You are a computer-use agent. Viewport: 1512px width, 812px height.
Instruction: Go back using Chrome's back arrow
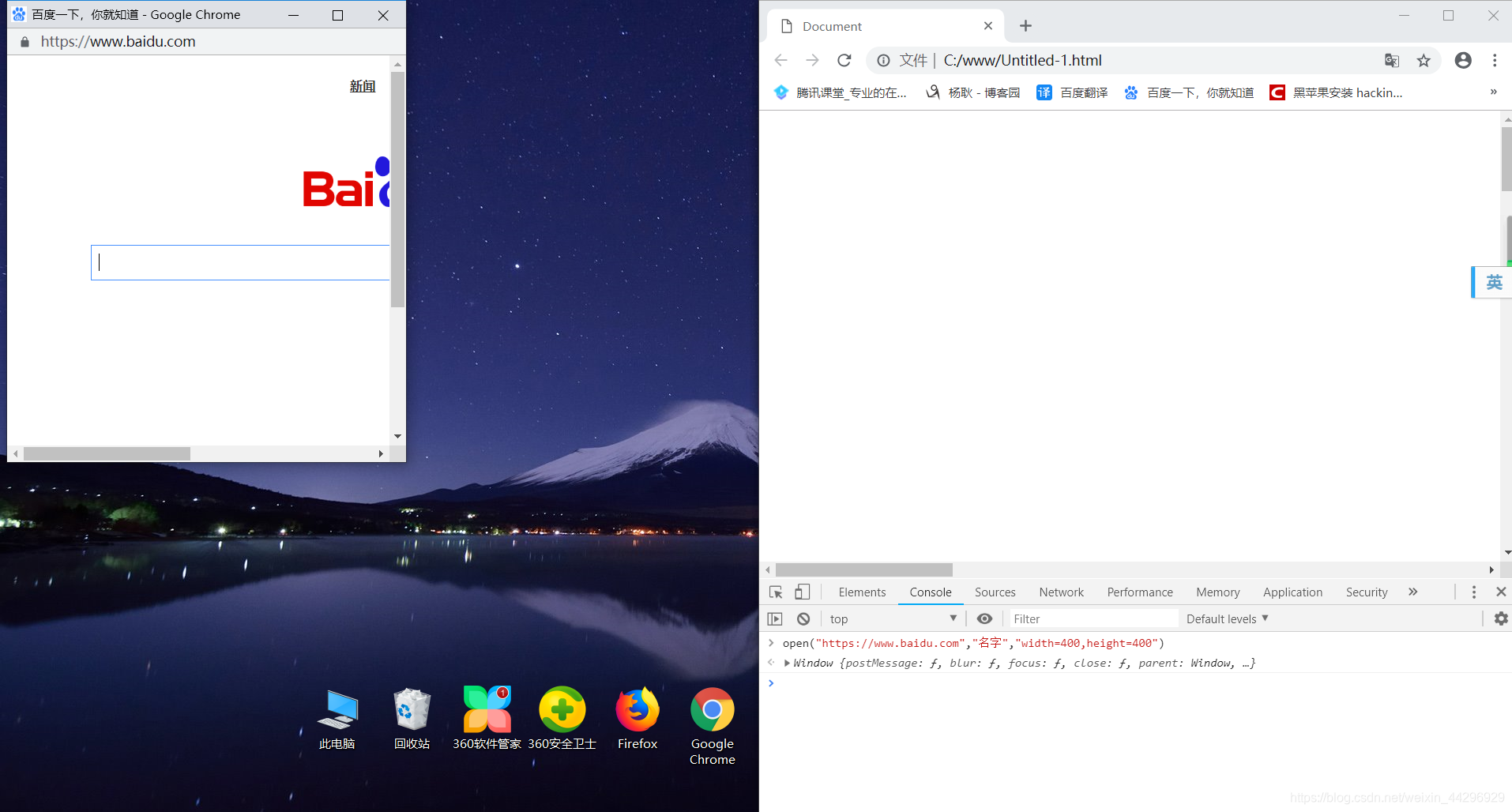pyautogui.click(x=781, y=60)
